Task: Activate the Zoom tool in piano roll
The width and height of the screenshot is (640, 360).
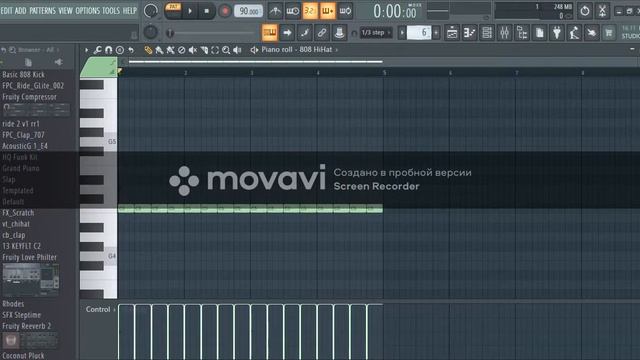Action: pos(226,50)
